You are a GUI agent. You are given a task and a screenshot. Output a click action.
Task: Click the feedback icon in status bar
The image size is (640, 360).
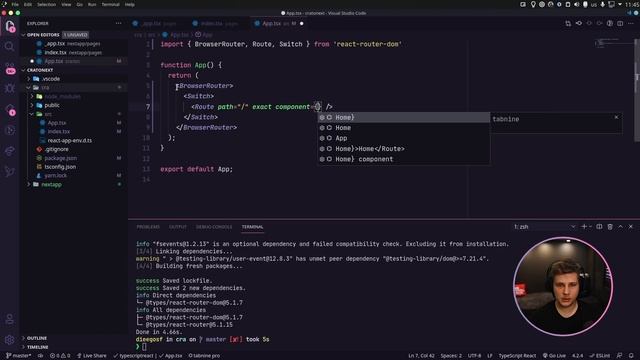619,356
